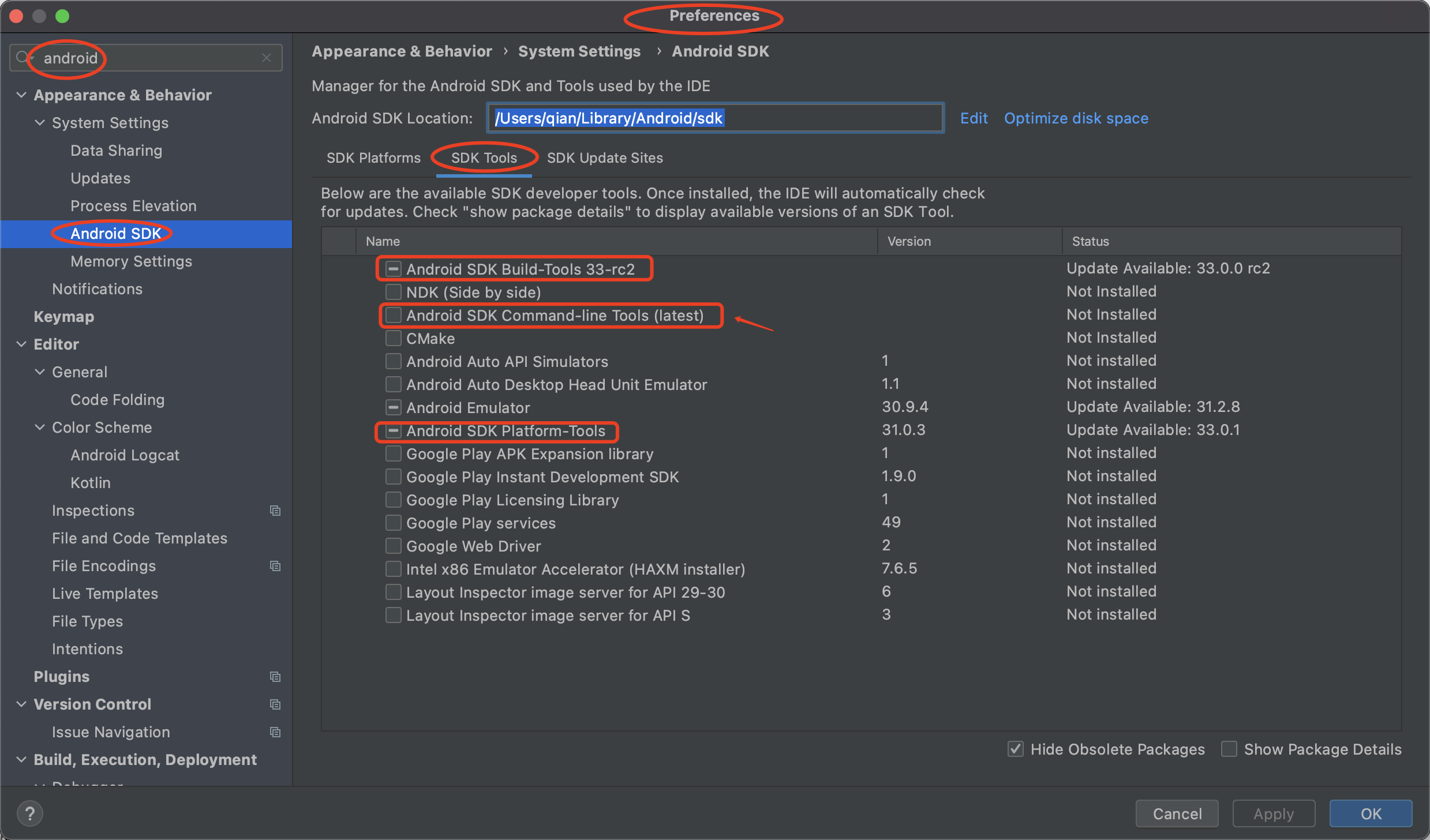Sort table by the Status column header

tap(1231, 241)
